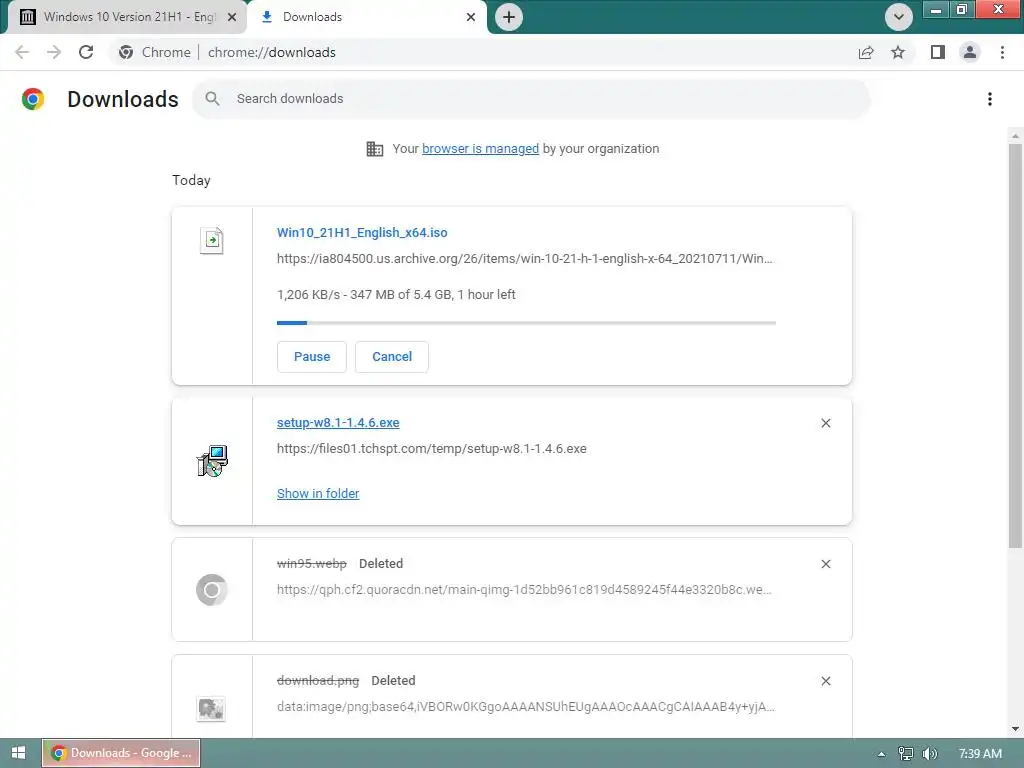The image size is (1024, 768).
Task: Bookmark this tab with the star icon
Action: [898, 52]
